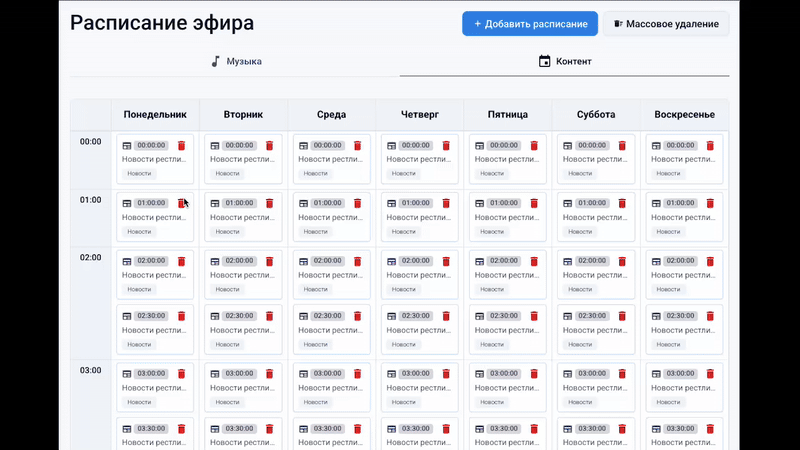Open Новости рестлинга title in Sunday 02:00:00 card

point(684,274)
